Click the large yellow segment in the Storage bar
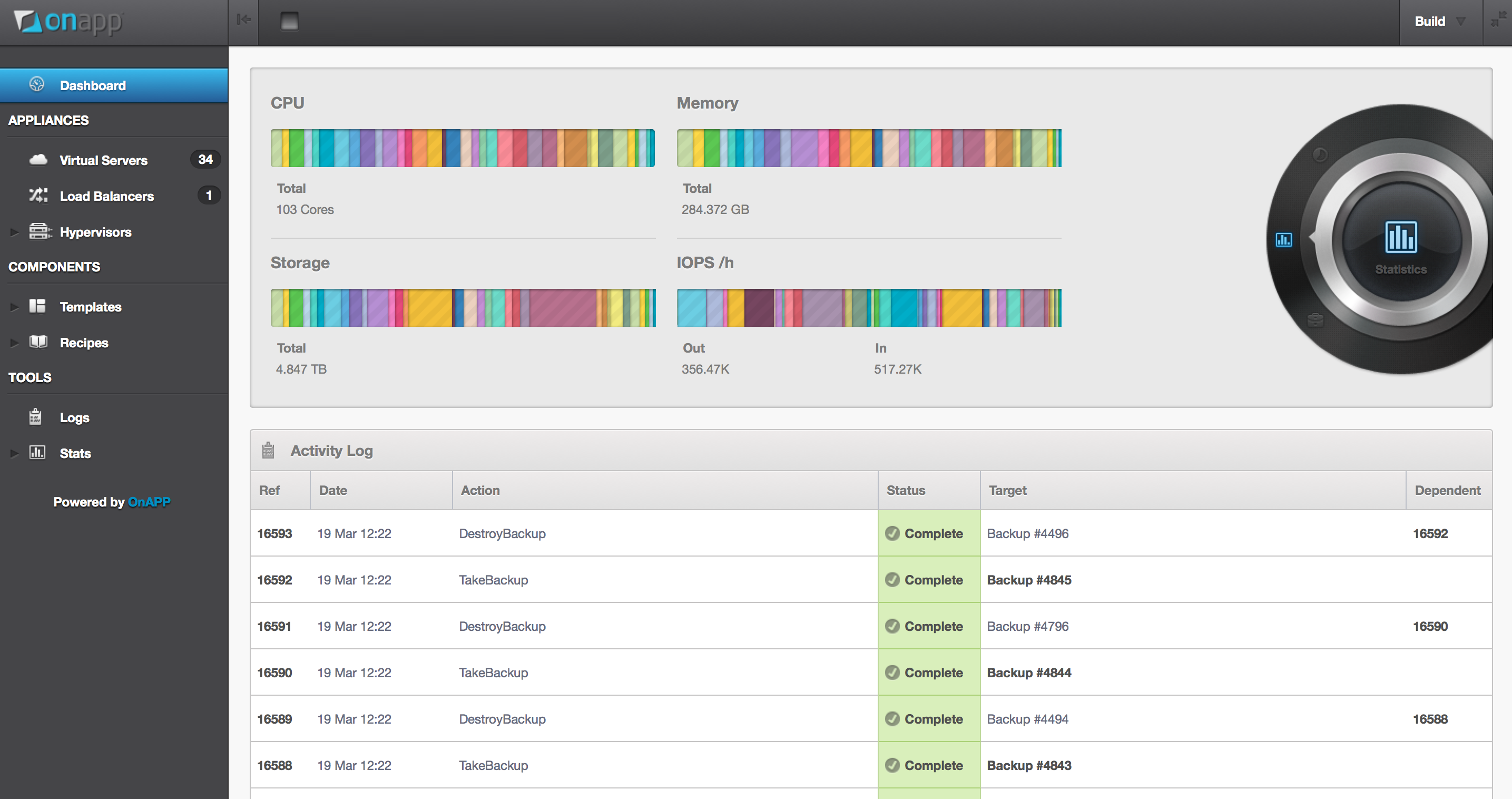This screenshot has width=1512, height=799. 430,308
